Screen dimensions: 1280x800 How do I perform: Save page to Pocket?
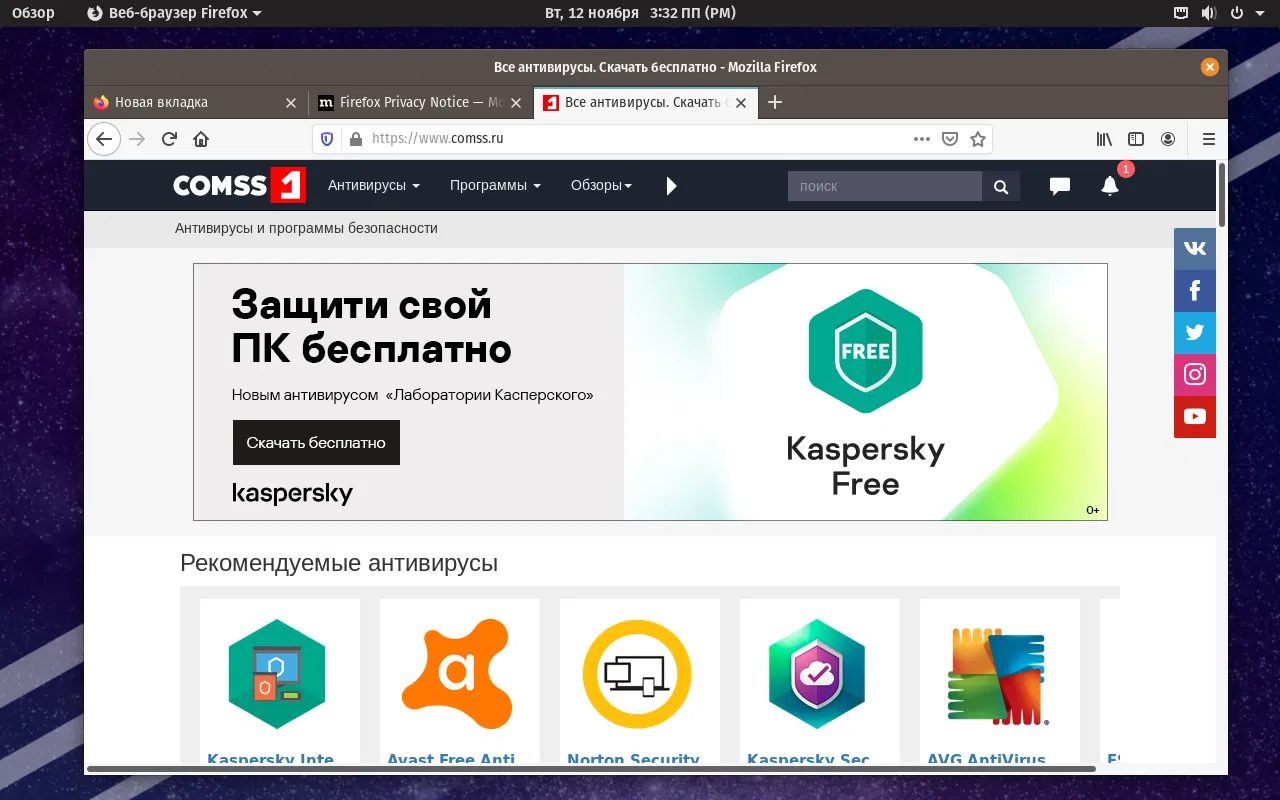tap(950, 139)
